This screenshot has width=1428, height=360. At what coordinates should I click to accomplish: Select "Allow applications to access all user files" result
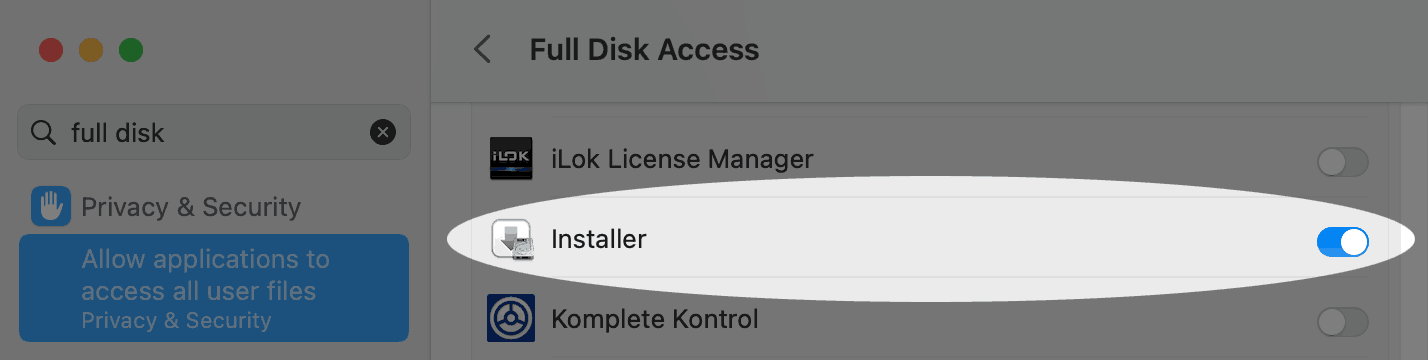pyautogui.click(x=214, y=288)
